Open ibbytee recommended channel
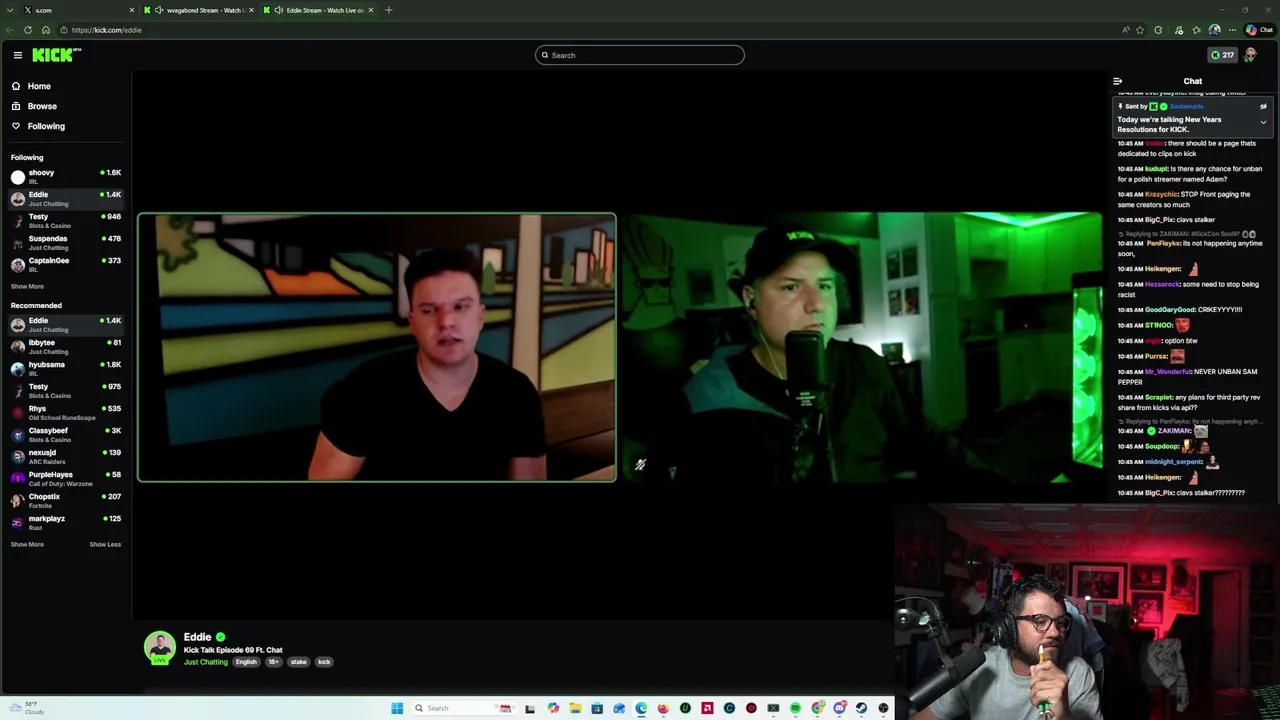The height and width of the screenshot is (720, 1280). click(66, 346)
